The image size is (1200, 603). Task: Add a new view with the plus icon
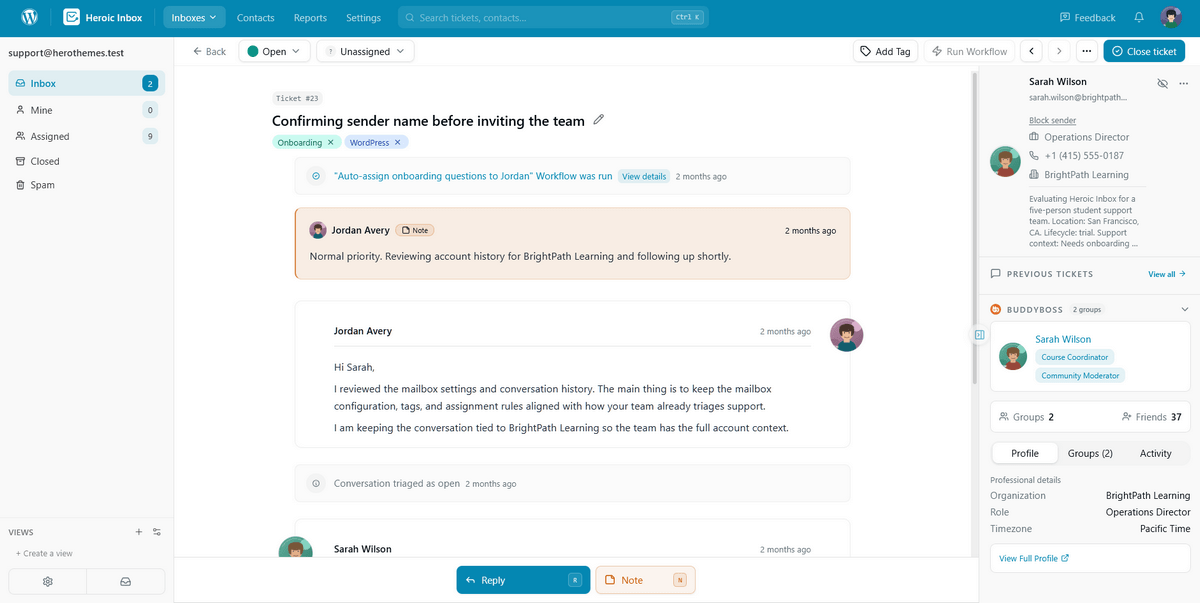pos(139,532)
